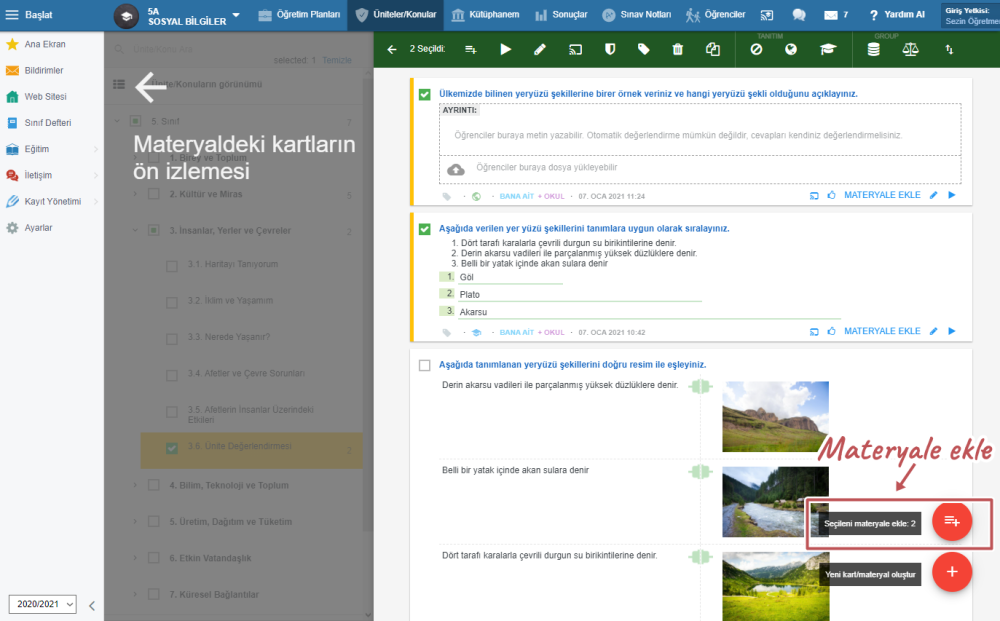The height and width of the screenshot is (621, 1000).
Task: Click the blocked circle icon under TANITIM
Action: pyautogui.click(x=756, y=49)
